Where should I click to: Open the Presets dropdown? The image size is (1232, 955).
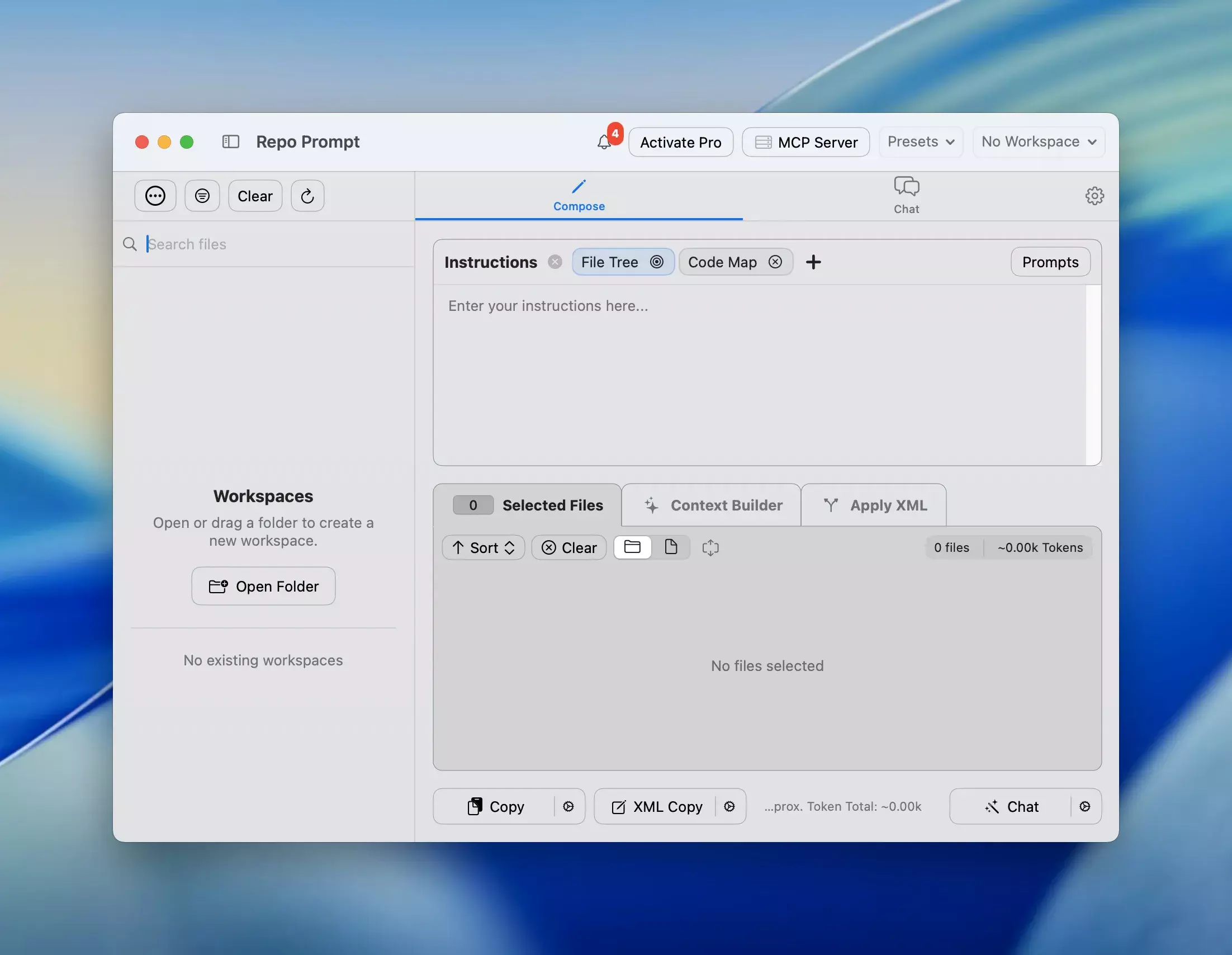(921, 142)
